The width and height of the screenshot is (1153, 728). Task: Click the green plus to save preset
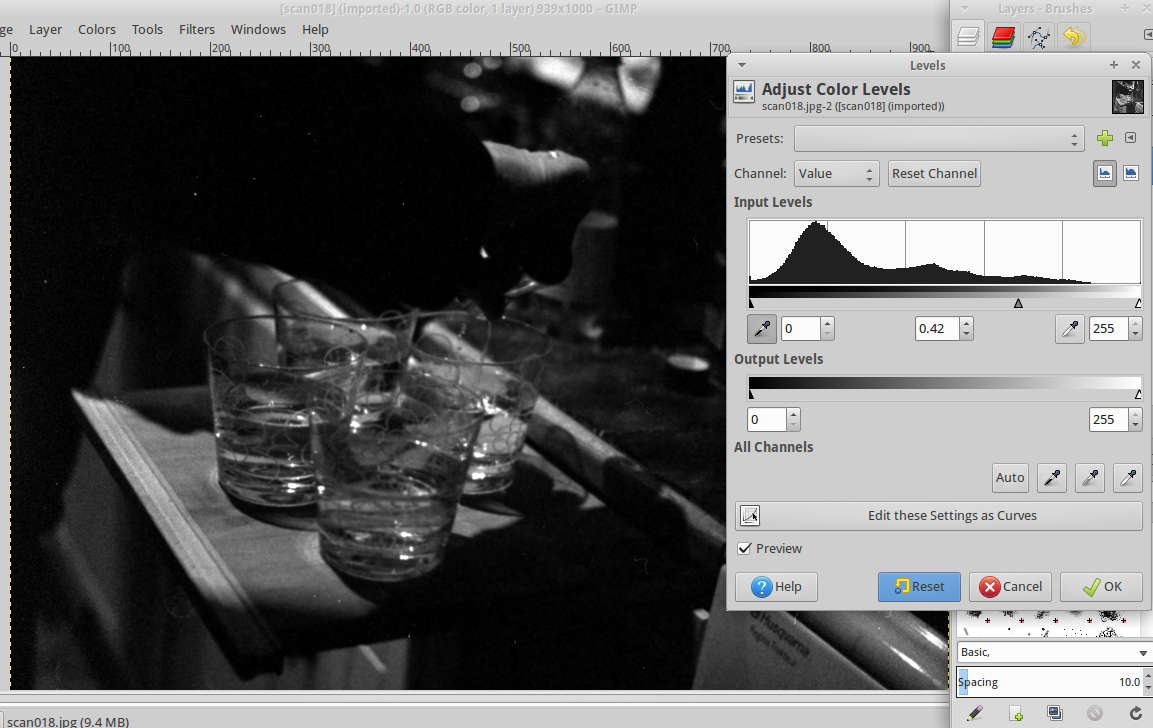[x=1104, y=139]
